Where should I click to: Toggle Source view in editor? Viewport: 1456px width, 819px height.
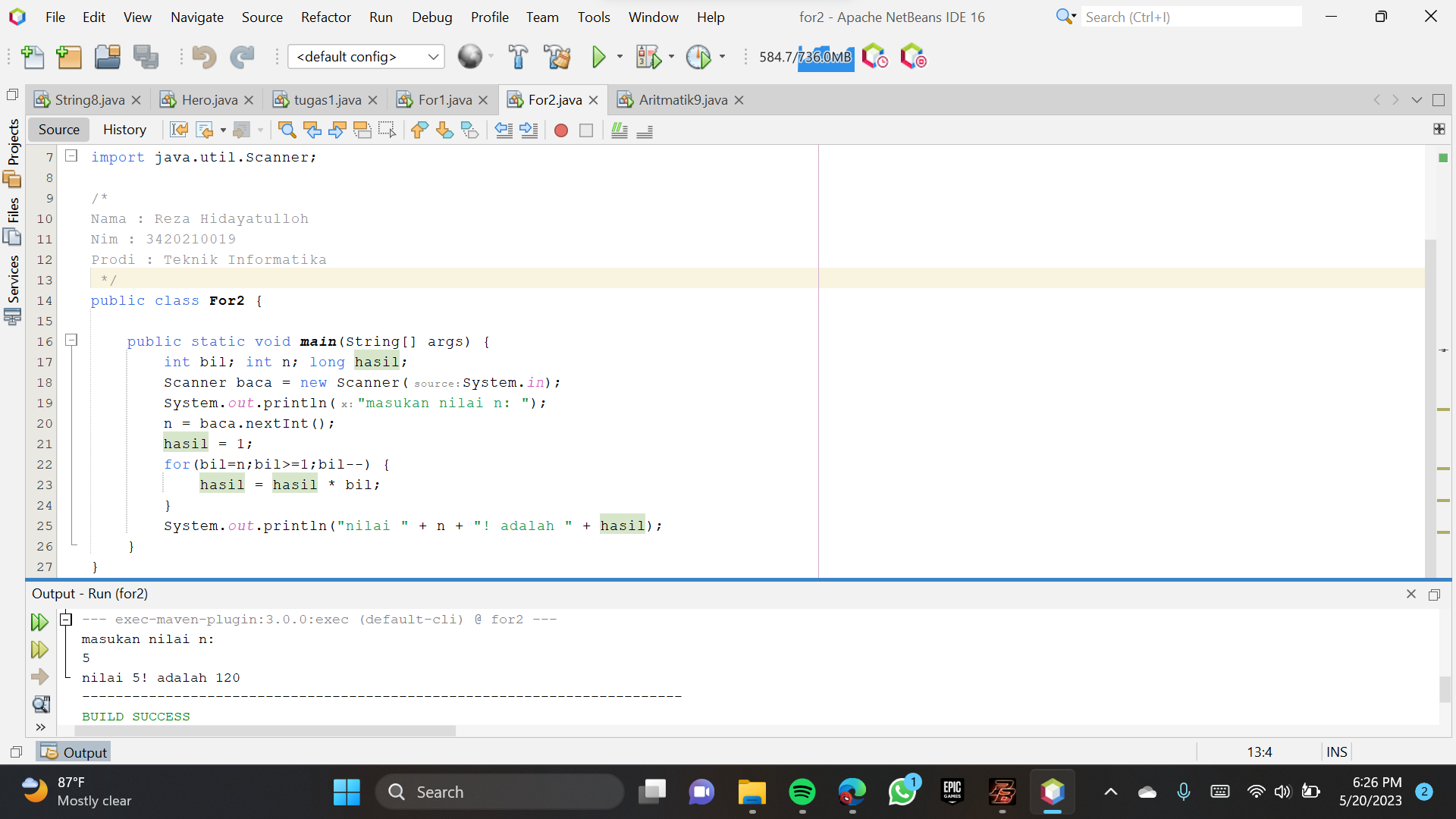[58, 130]
